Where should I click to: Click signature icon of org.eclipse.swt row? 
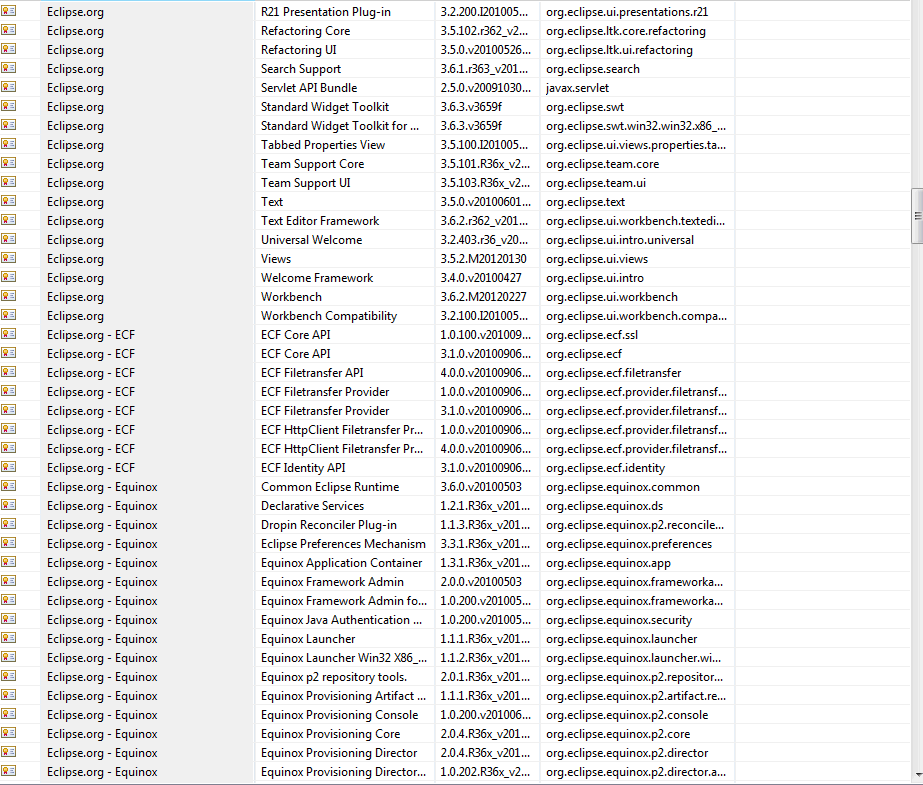click(x=8, y=105)
